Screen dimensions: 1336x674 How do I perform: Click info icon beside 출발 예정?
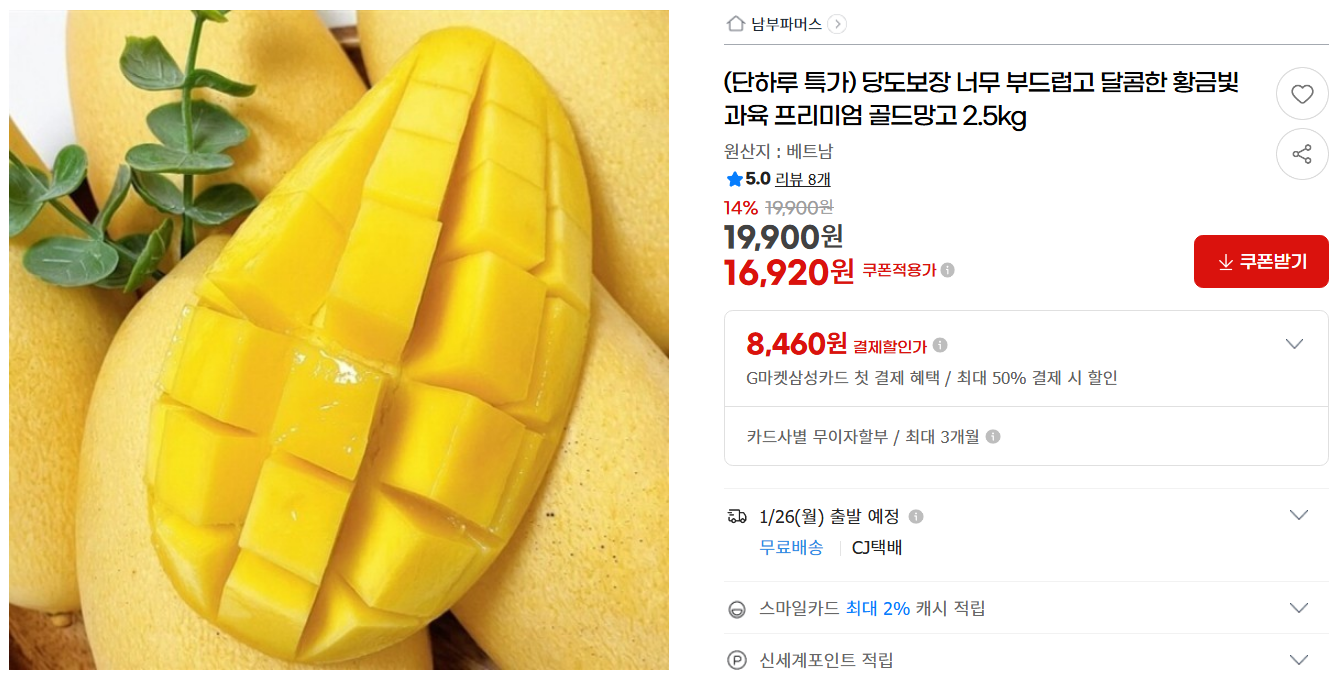click(916, 517)
